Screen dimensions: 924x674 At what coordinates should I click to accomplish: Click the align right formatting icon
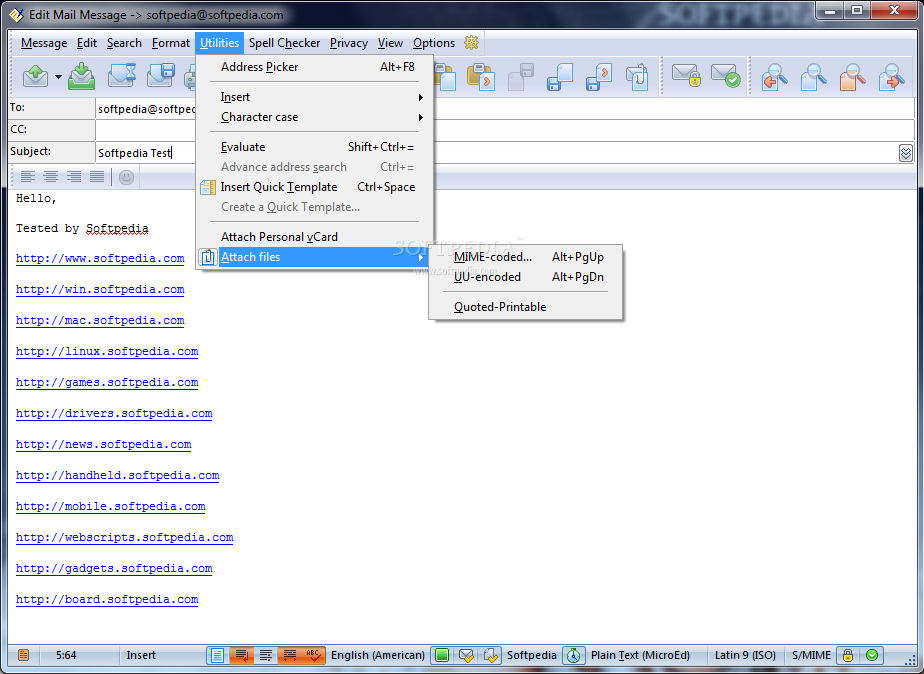[74, 176]
